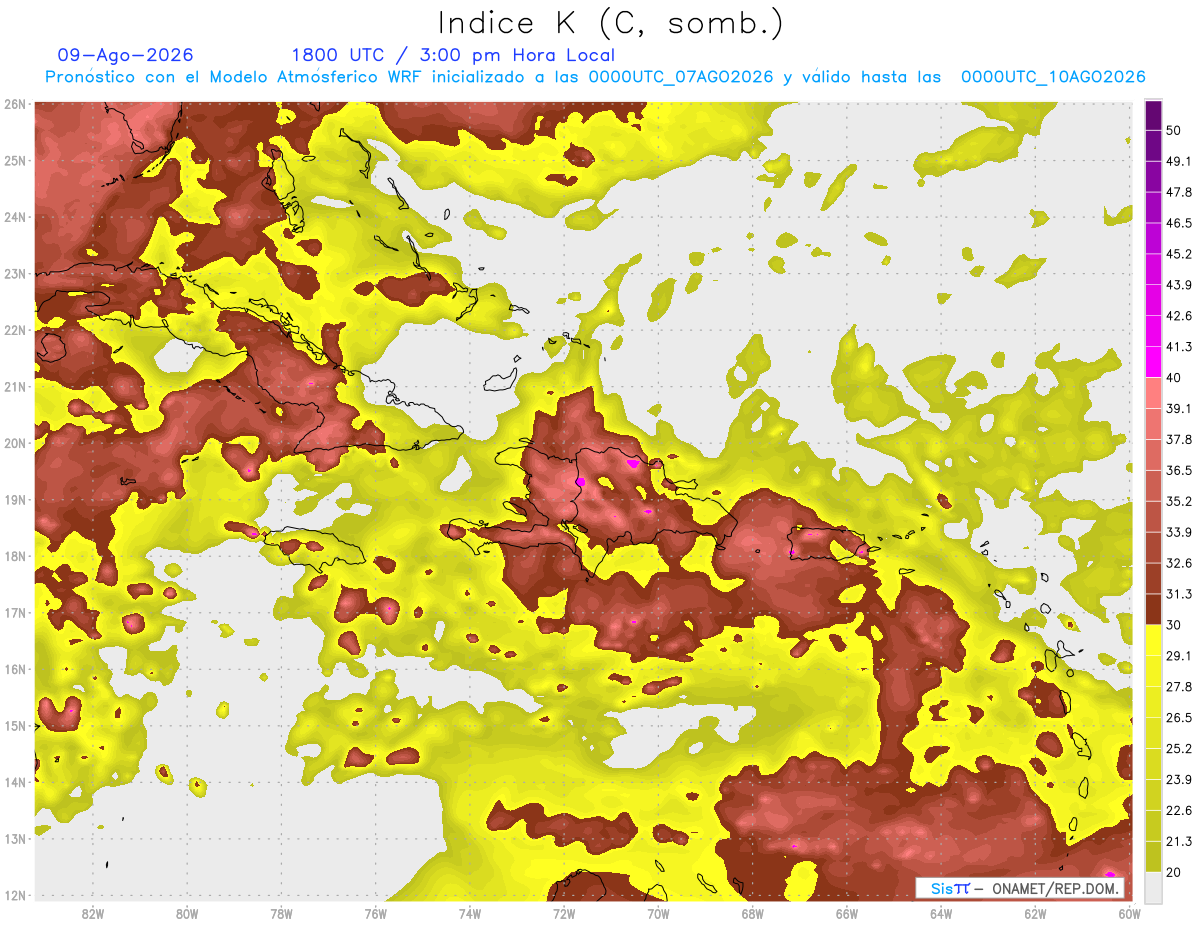Viewport: 1200px width, 927px height.
Task: Click the "24N" latitude axis label
Action: click(15, 217)
